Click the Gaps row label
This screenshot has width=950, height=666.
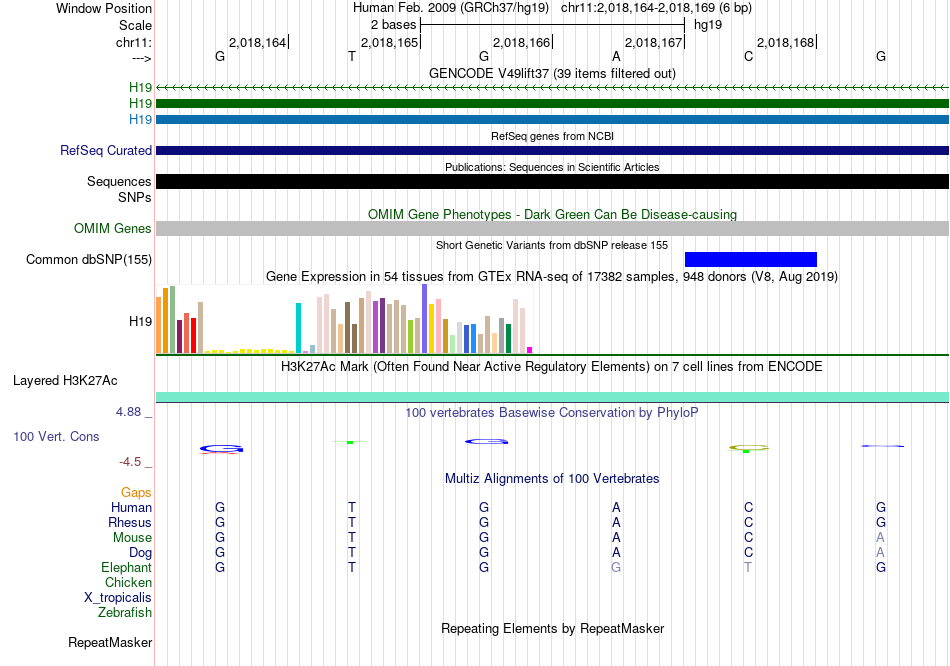click(x=136, y=493)
